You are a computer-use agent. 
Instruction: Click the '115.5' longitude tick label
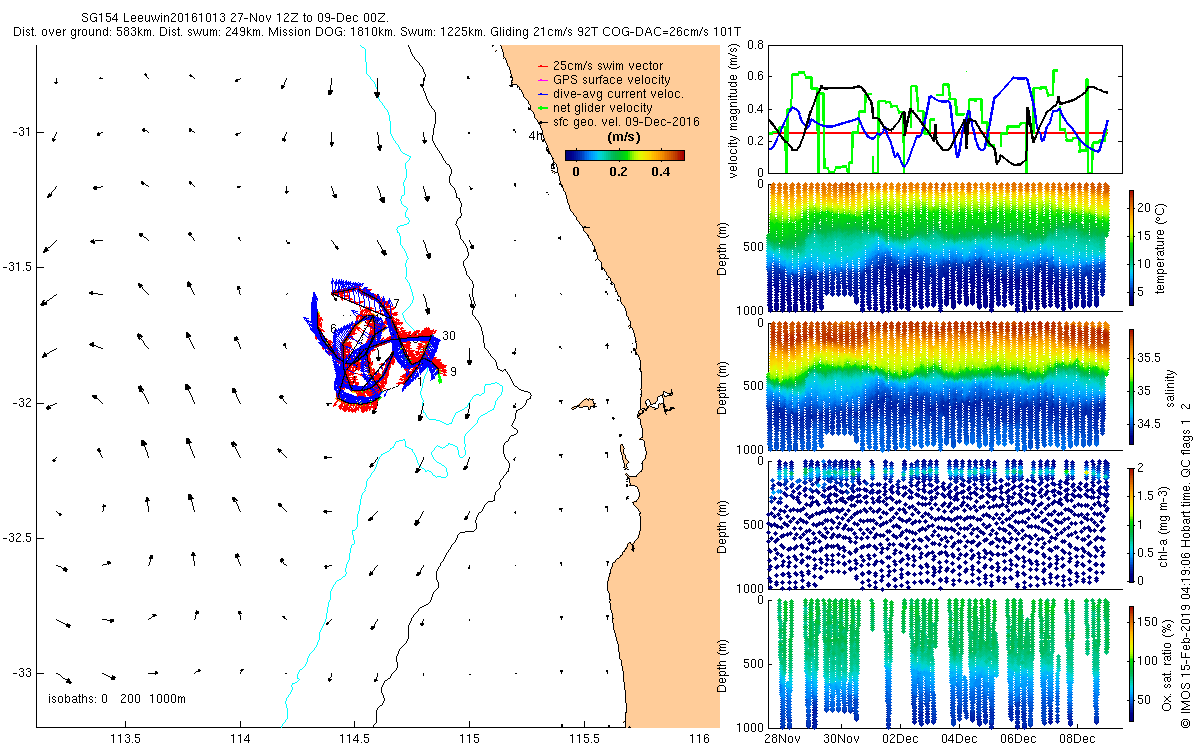coord(582,738)
